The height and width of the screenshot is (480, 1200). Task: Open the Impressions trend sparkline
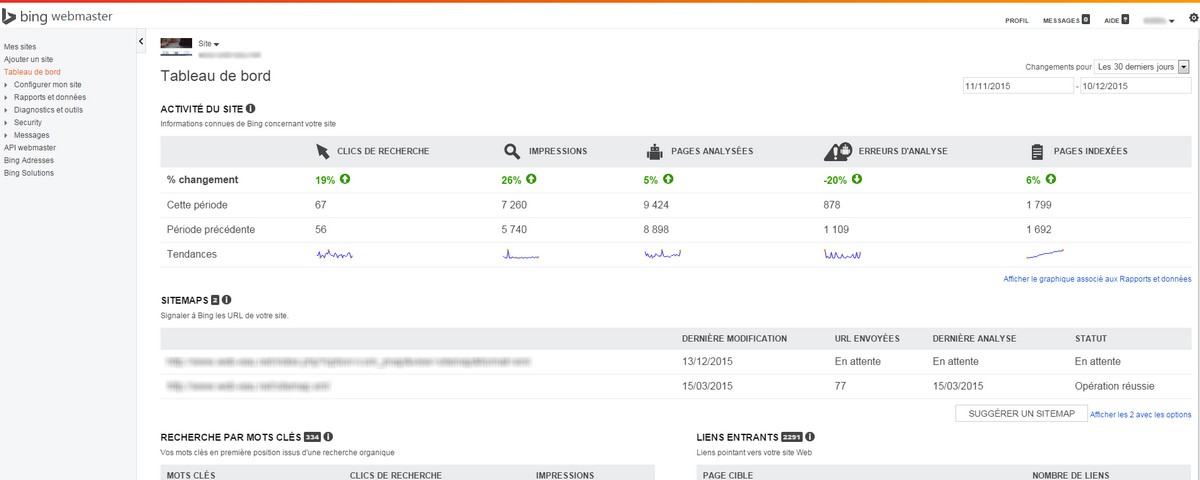coord(521,255)
